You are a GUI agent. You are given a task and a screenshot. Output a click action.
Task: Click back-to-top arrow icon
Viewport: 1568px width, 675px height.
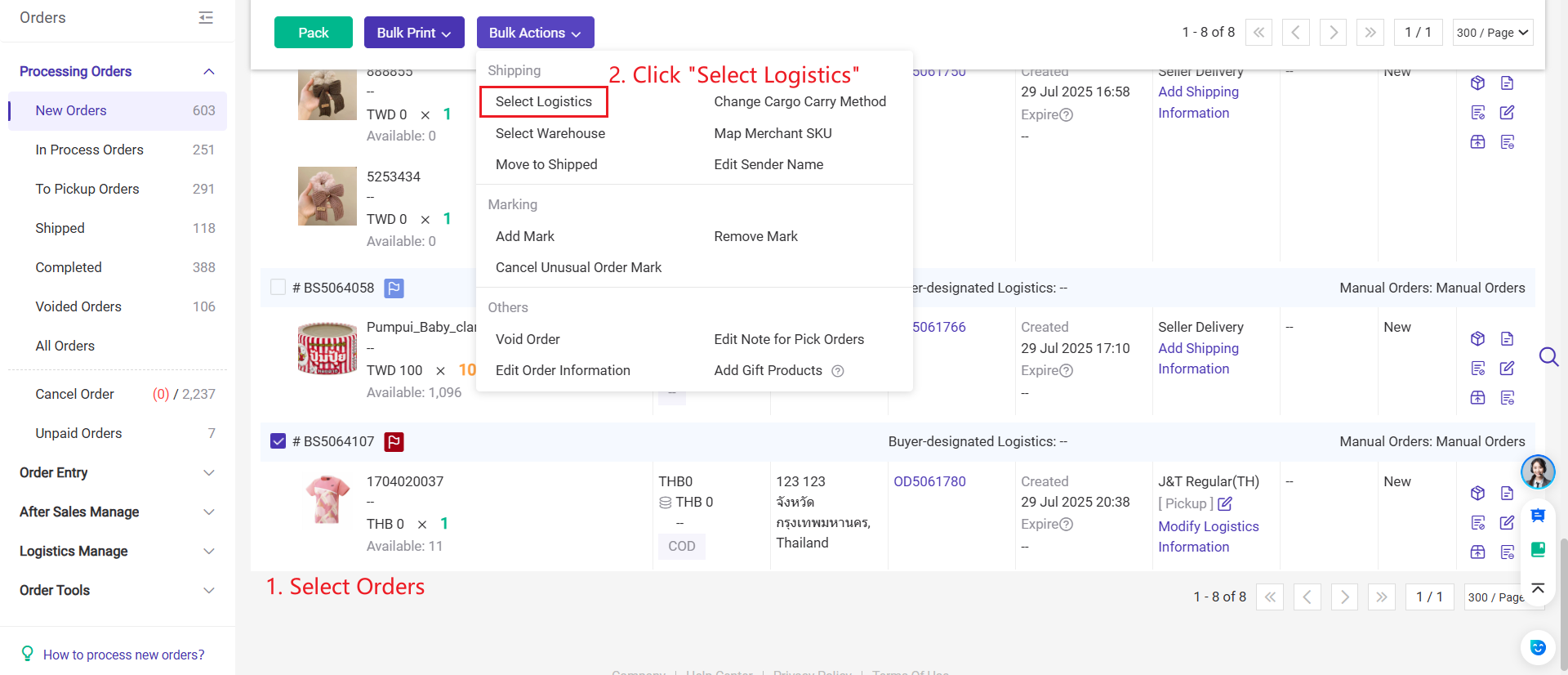coord(1538,588)
